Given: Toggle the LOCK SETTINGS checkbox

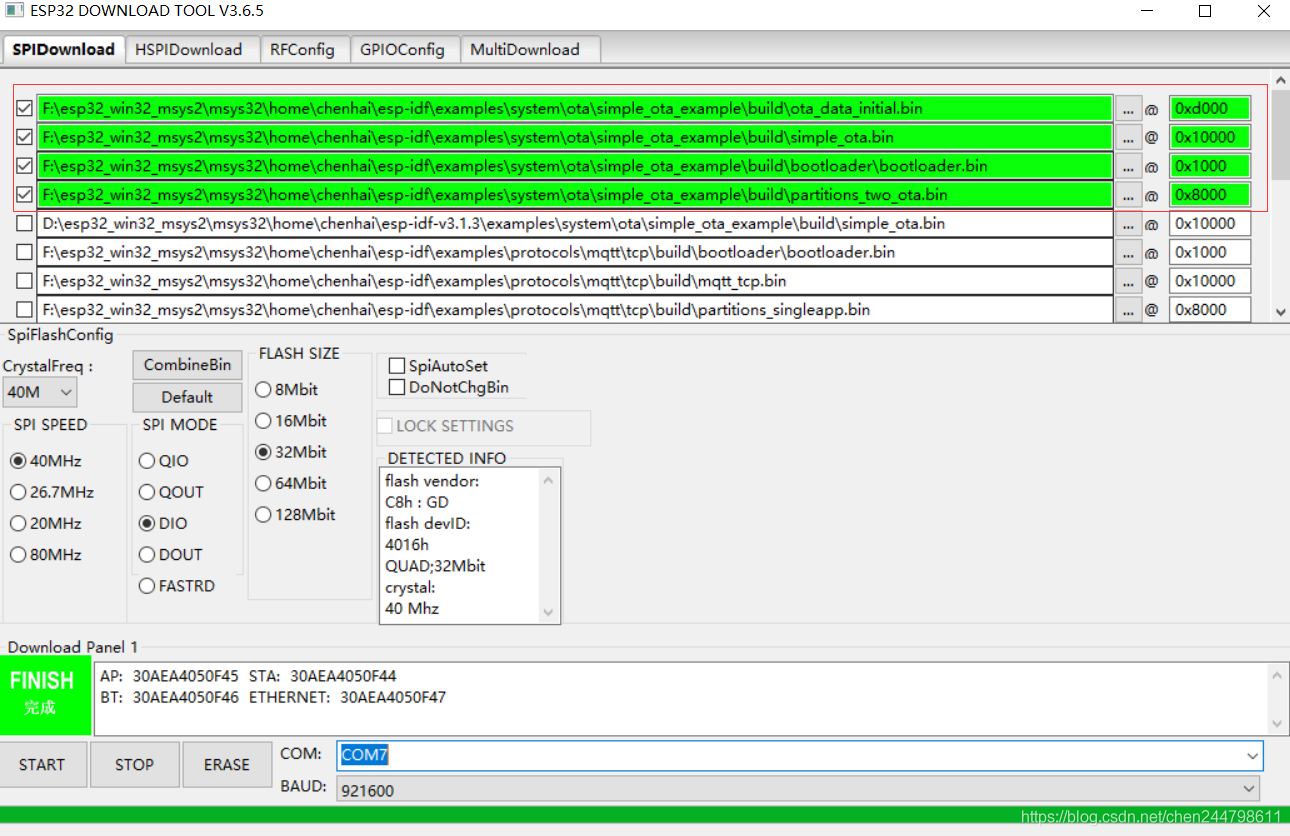Looking at the screenshot, I should (x=385, y=426).
